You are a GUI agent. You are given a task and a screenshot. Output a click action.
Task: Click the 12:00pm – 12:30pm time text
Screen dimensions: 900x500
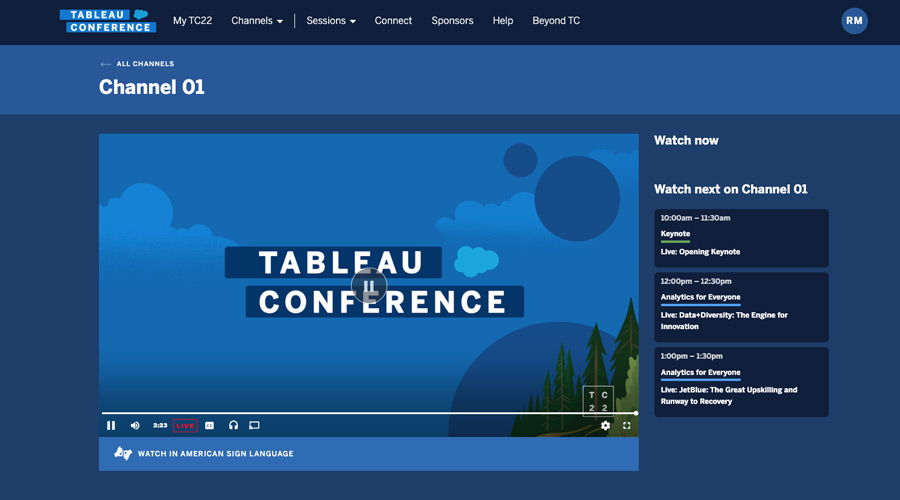(x=696, y=281)
